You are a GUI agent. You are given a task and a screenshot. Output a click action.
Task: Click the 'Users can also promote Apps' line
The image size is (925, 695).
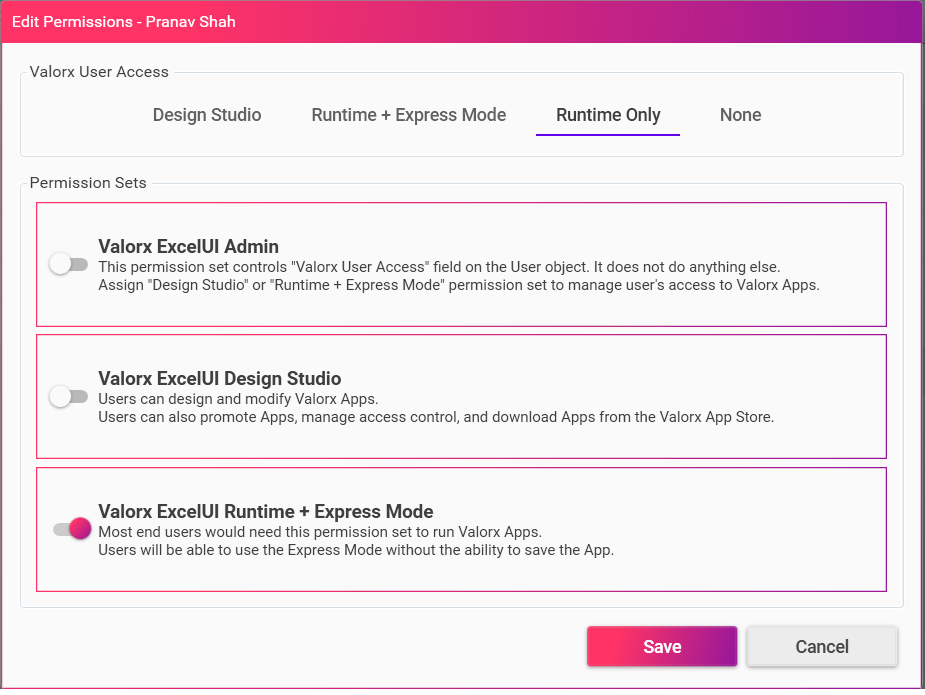pyautogui.click(x=436, y=417)
